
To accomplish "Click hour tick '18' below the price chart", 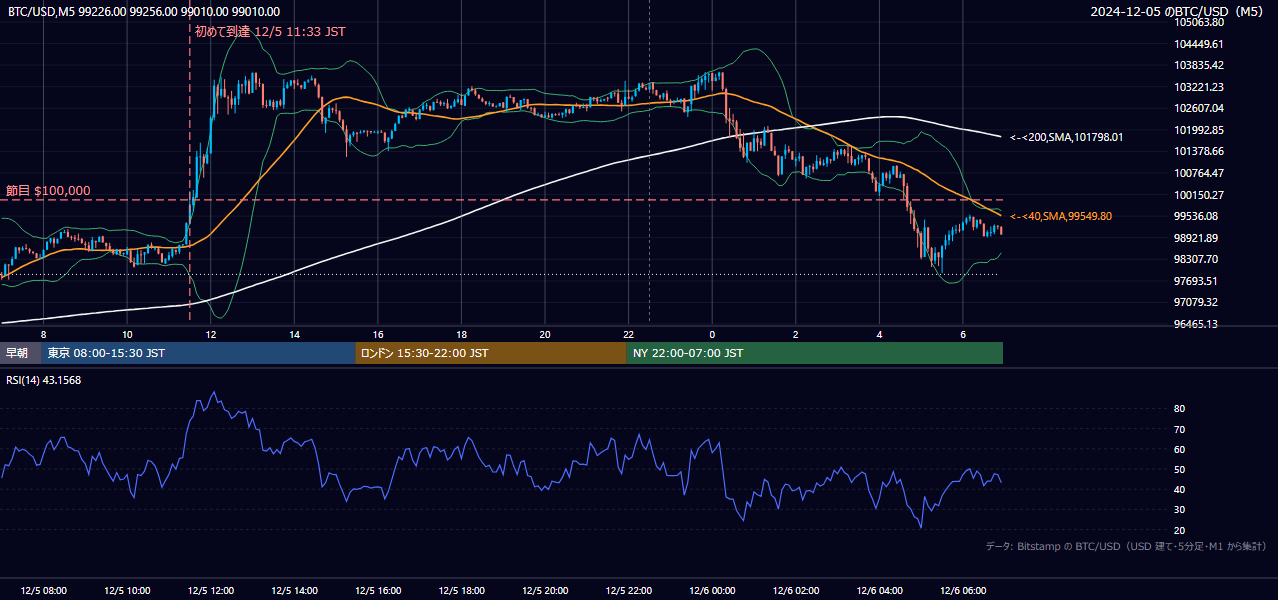I will [461, 334].
